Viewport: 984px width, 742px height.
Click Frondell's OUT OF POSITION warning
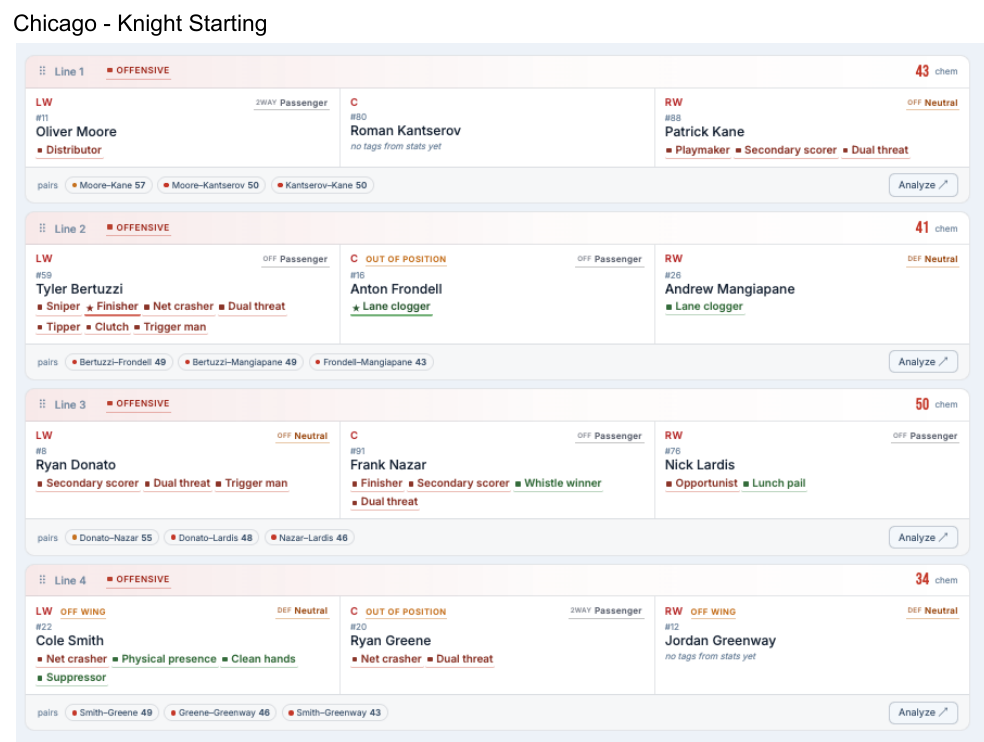[x=405, y=259]
